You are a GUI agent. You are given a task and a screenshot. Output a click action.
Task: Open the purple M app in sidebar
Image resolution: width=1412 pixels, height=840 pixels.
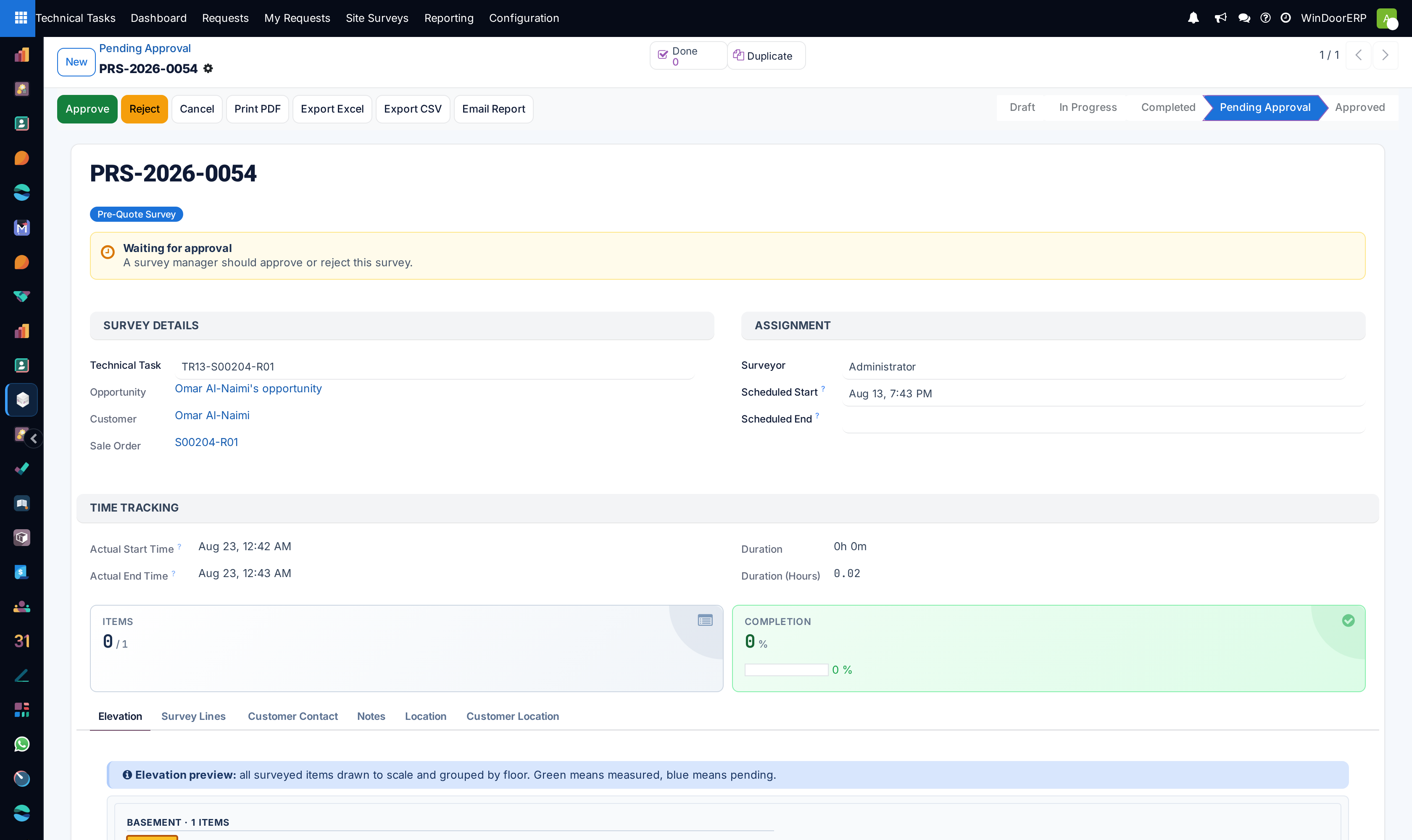[21, 228]
